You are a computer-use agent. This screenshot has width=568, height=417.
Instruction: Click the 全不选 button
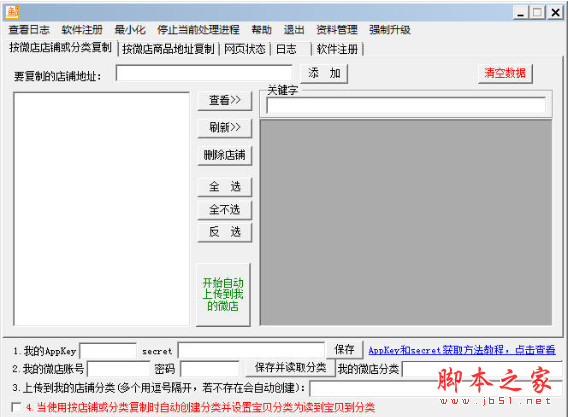225,210
